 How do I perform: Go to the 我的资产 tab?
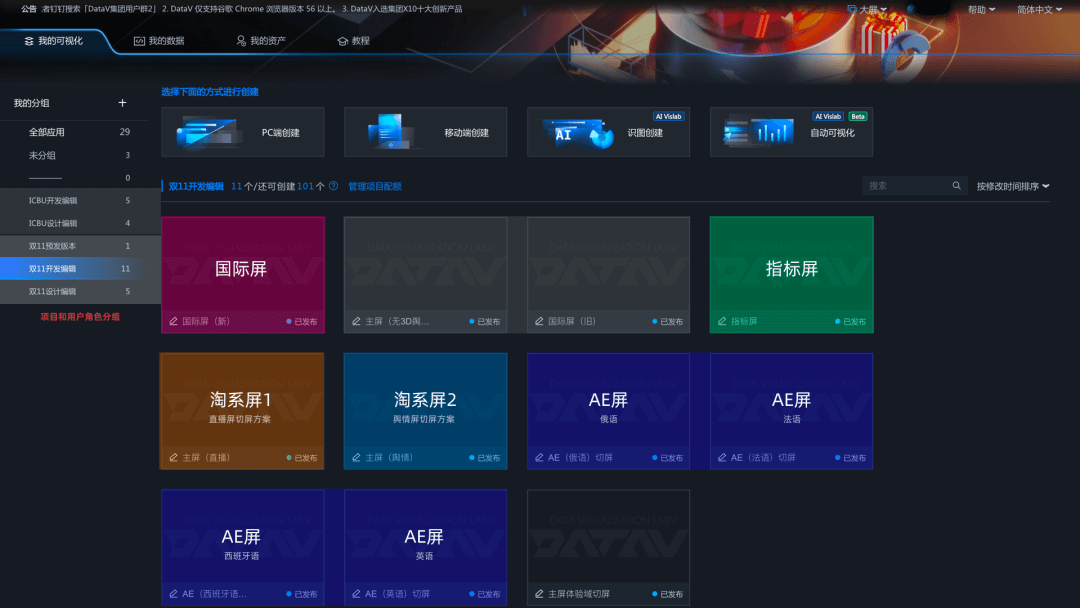(x=261, y=41)
